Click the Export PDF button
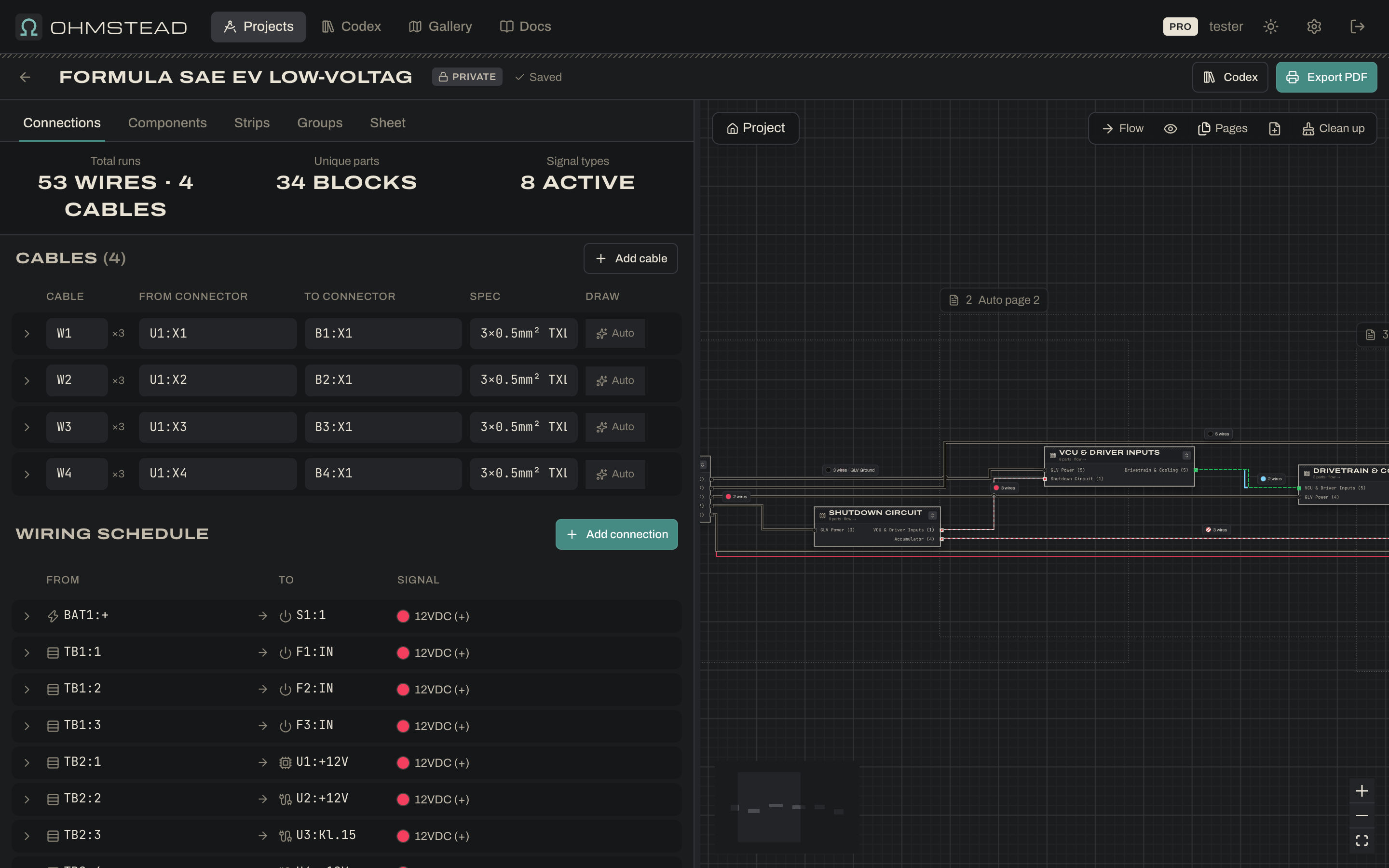Screen dimensions: 1389x868 pyautogui.click(x=1326, y=77)
